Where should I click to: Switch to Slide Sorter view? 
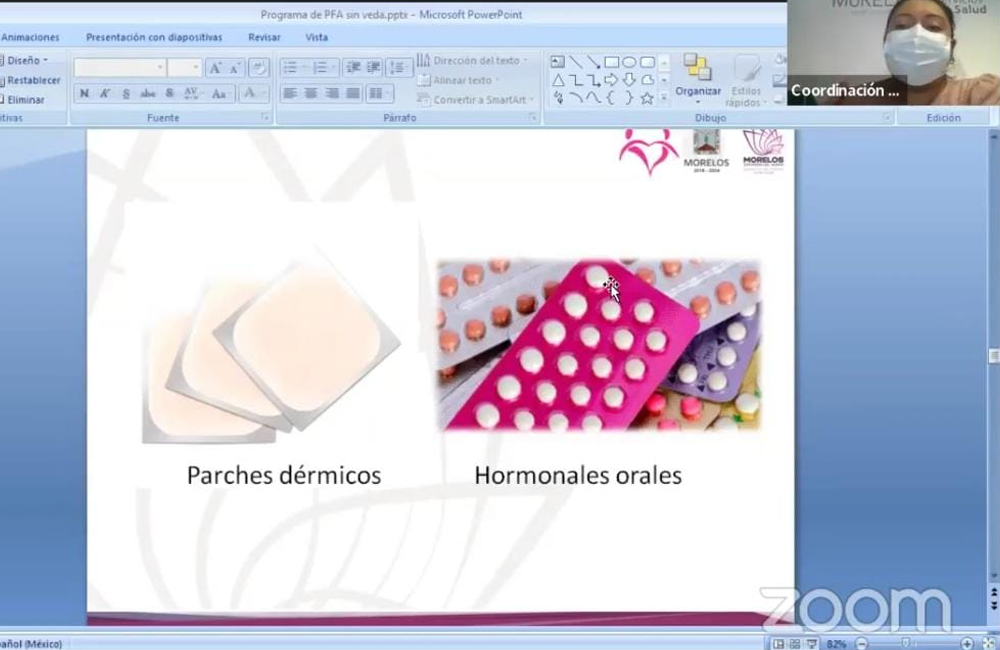click(x=795, y=644)
